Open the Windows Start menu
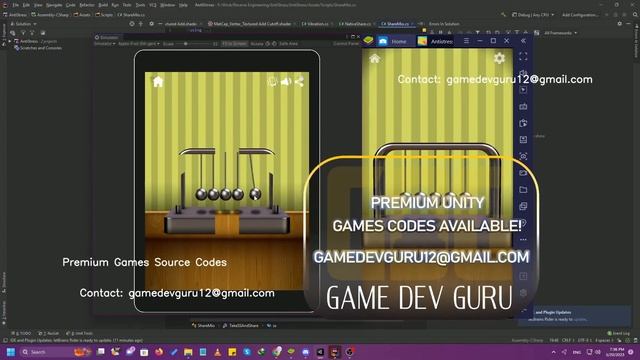The height and width of the screenshot is (360, 640). click(11, 352)
